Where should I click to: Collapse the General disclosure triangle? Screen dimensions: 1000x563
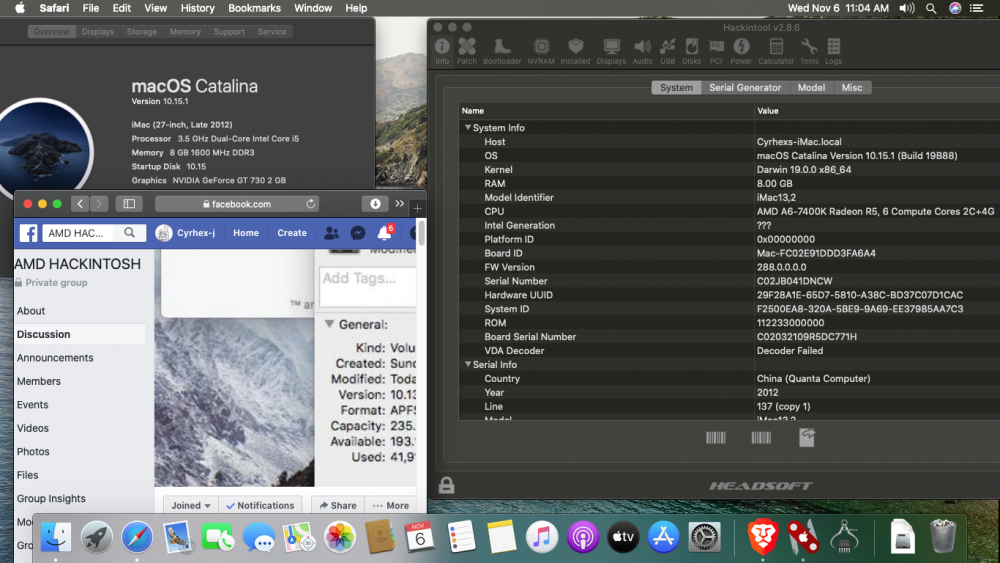point(329,324)
